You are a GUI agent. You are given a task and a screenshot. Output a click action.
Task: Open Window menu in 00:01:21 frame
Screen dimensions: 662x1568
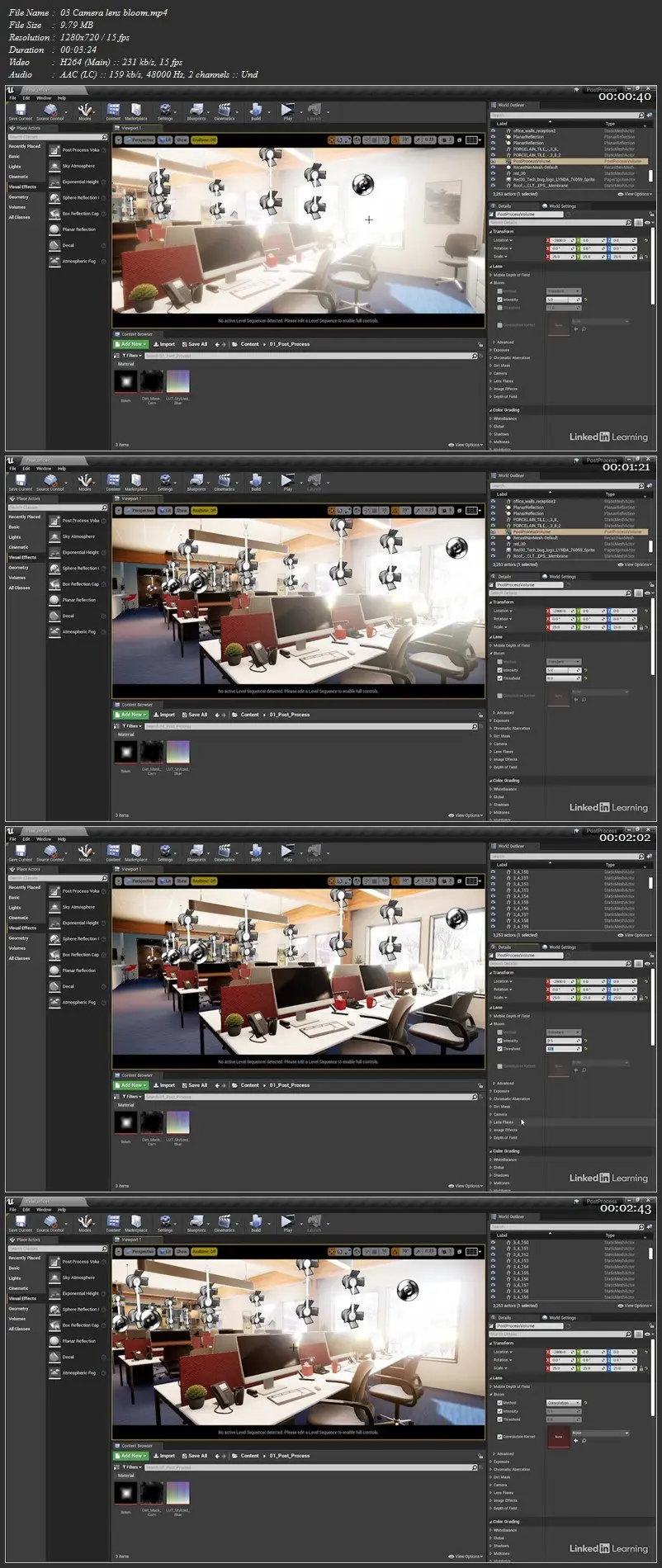pos(44,468)
